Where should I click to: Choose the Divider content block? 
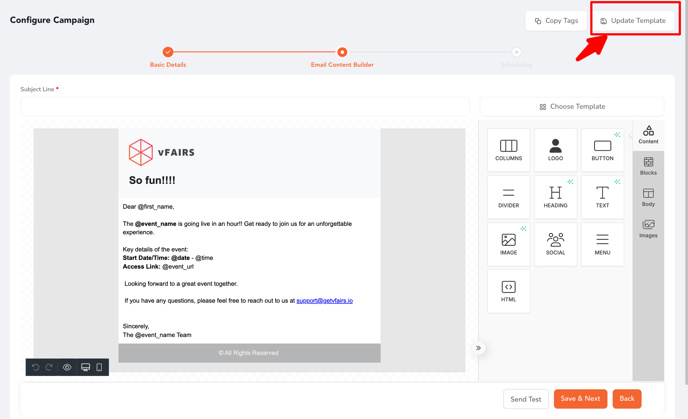pyautogui.click(x=508, y=197)
